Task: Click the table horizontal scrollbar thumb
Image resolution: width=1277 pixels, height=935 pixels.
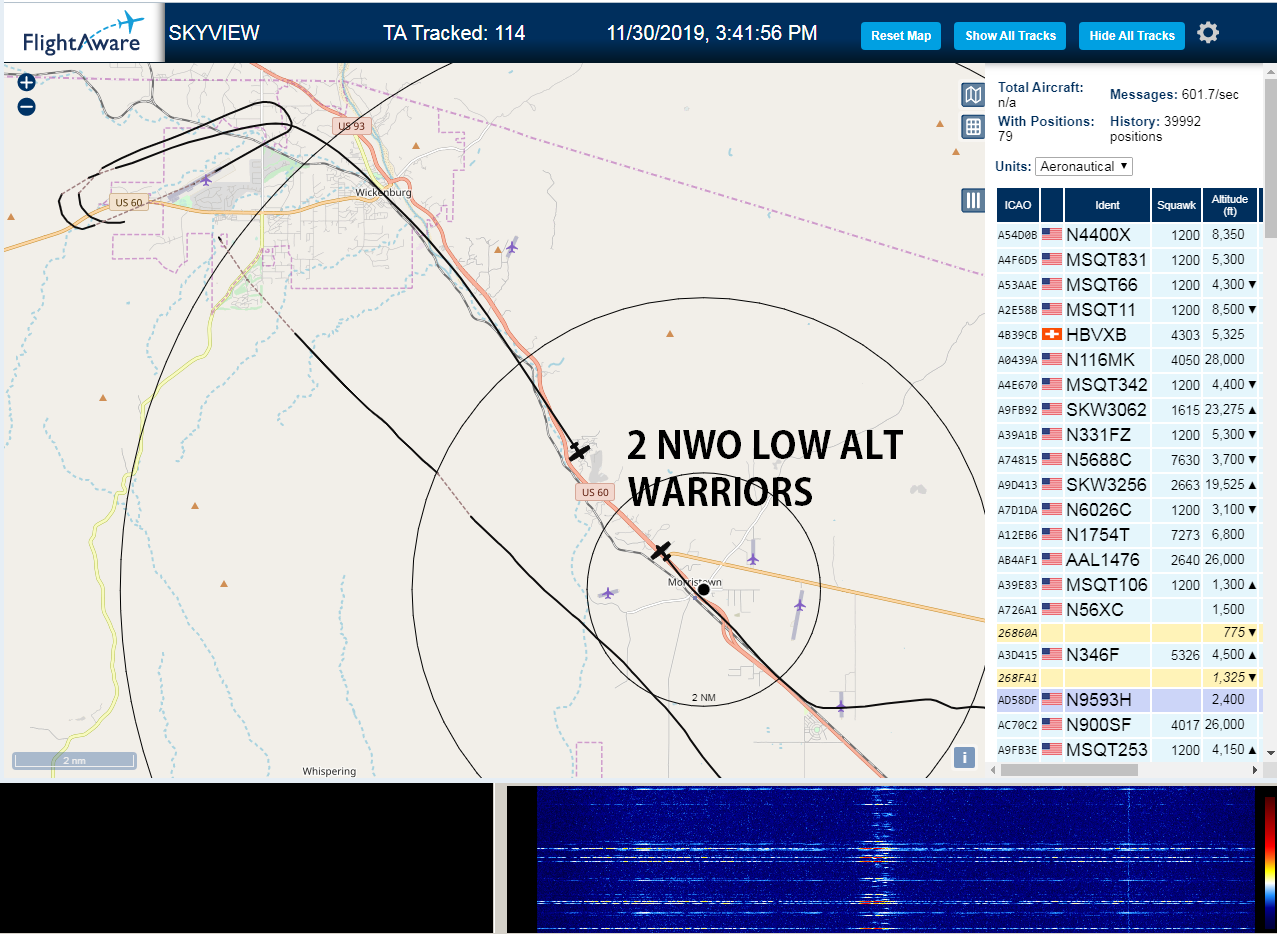Action: click(x=1069, y=770)
